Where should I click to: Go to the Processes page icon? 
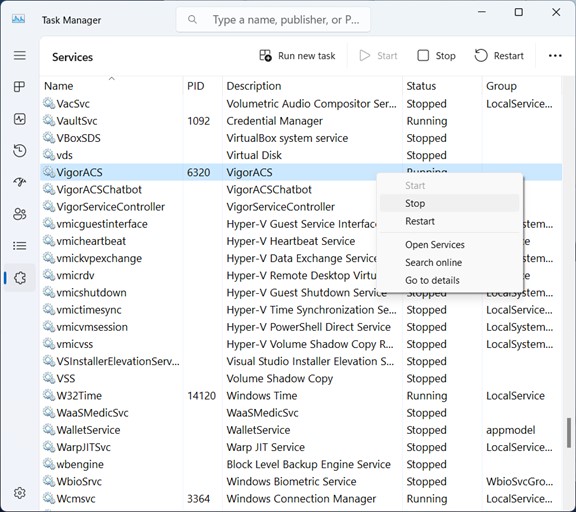[19, 87]
